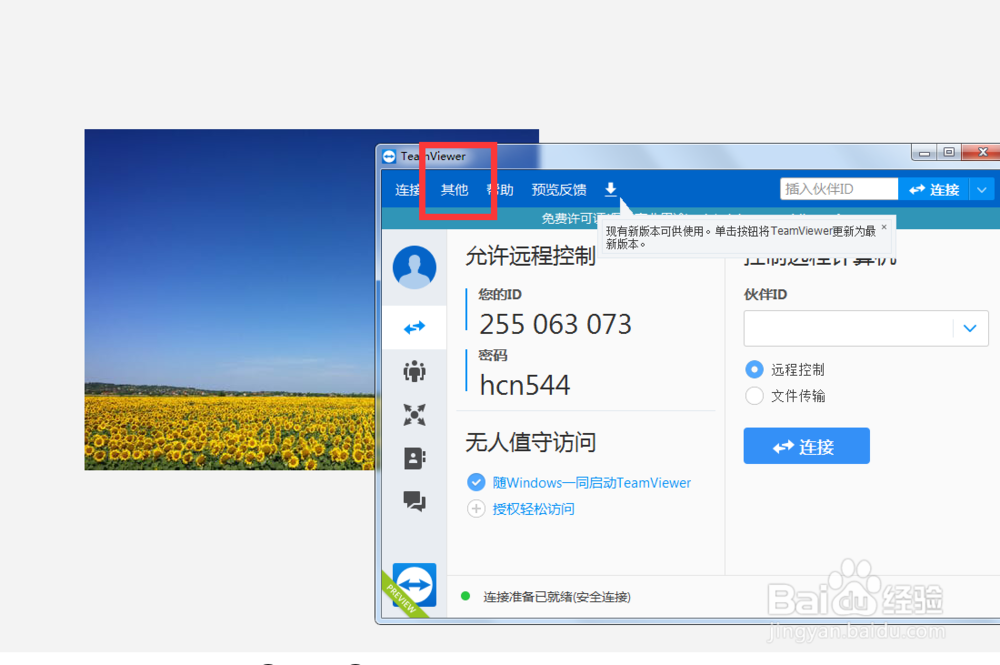Click the 插入伙伴ID field in the top bar

point(839,189)
